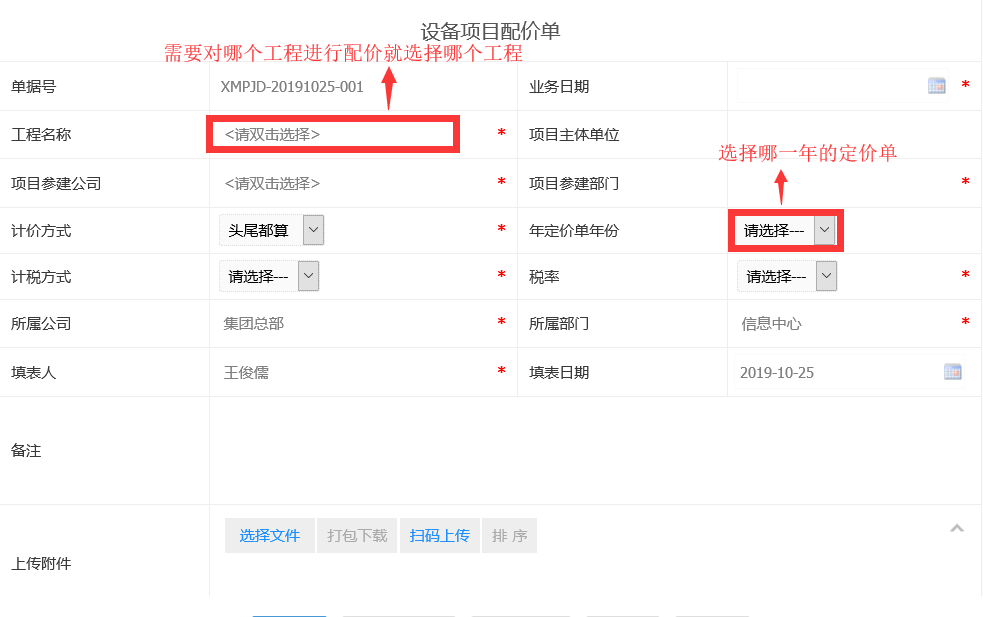Open the 计价方式 dropdown showing 头尾都算
The width and height of the screenshot is (983, 617).
[x=271, y=230]
